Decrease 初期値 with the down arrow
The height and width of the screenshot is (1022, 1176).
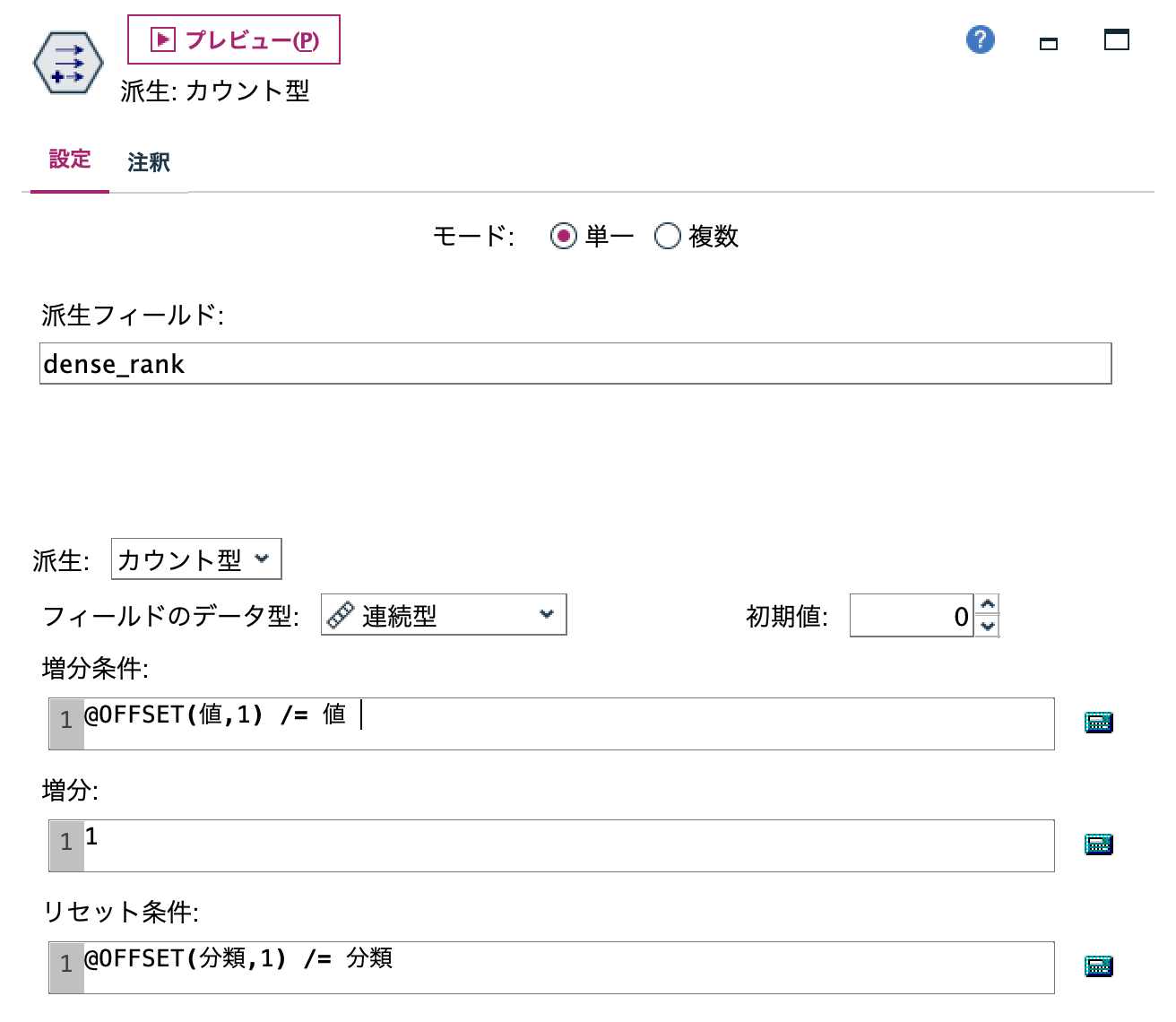(986, 625)
